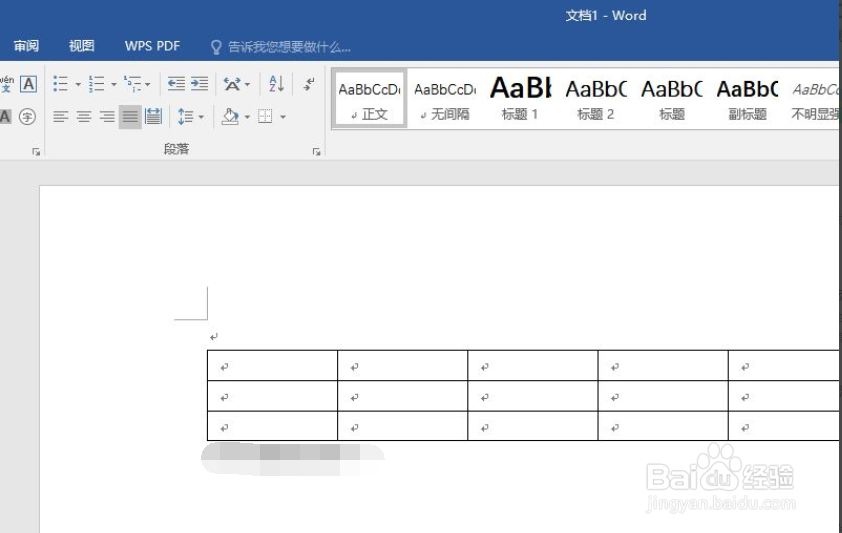Apply the 标题 style

point(671,99)
